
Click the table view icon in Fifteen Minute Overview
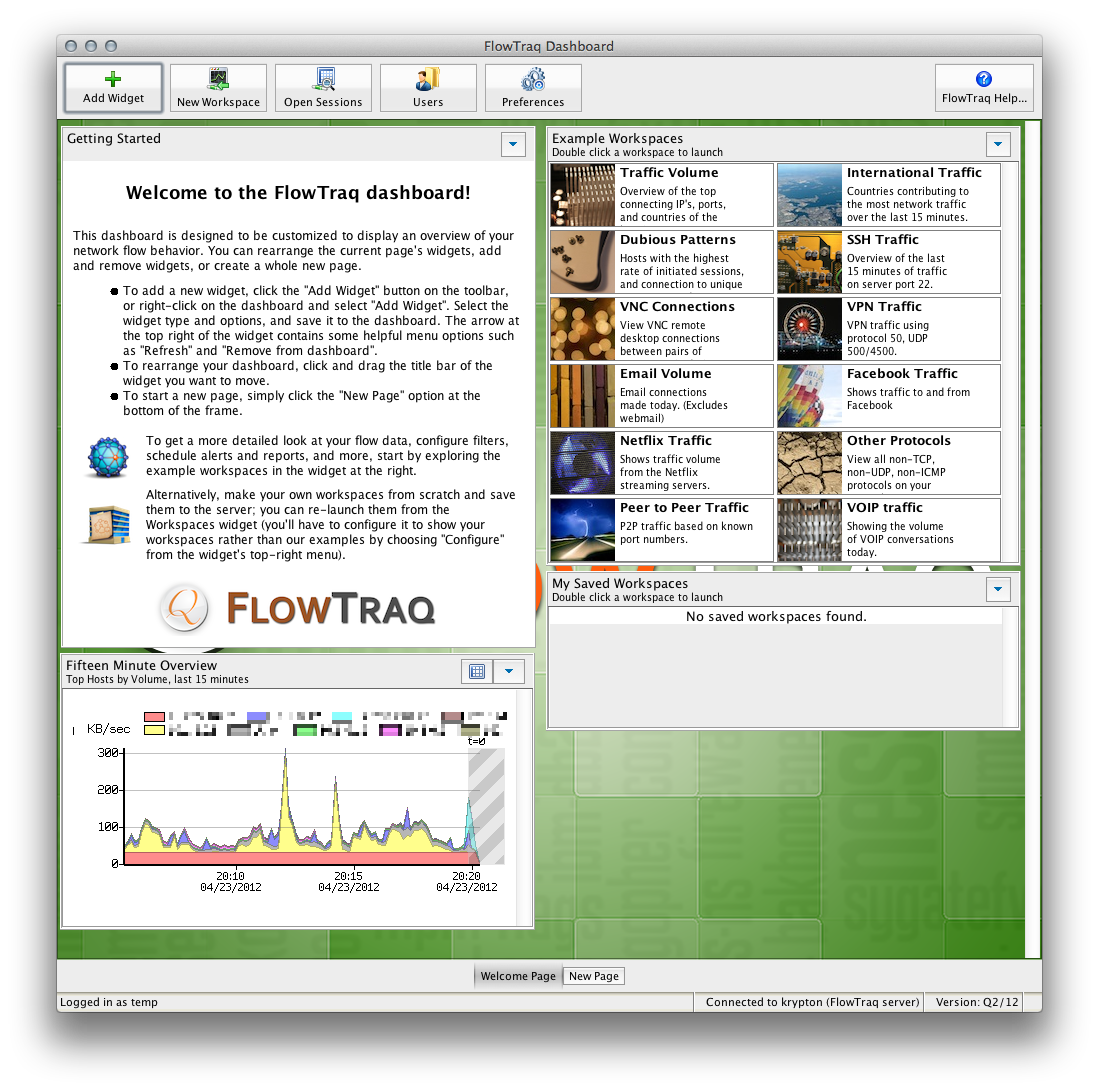pos(477,671)
